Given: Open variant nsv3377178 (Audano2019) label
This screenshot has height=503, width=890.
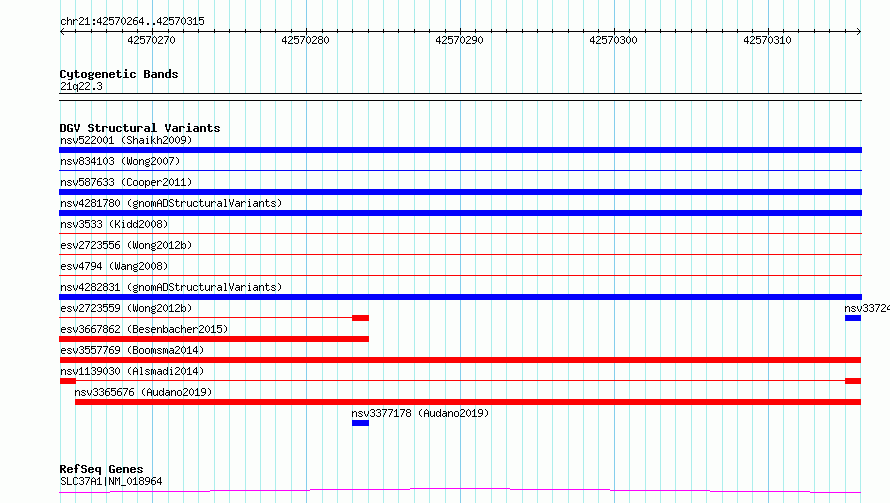Looking at the screenshot, I should coord(420,413).
